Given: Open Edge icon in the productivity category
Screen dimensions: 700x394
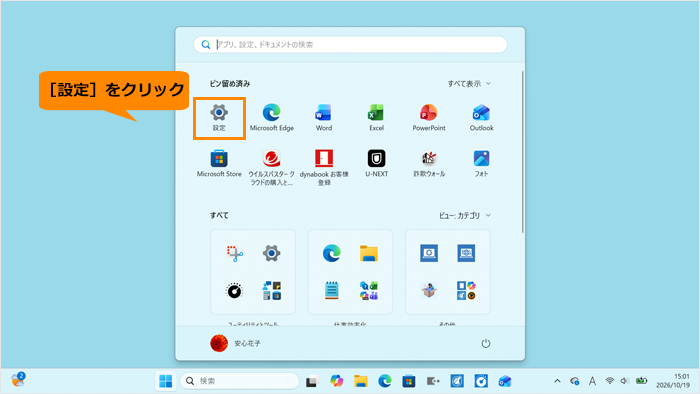Looking at the screenshot, I should [332, 253].
